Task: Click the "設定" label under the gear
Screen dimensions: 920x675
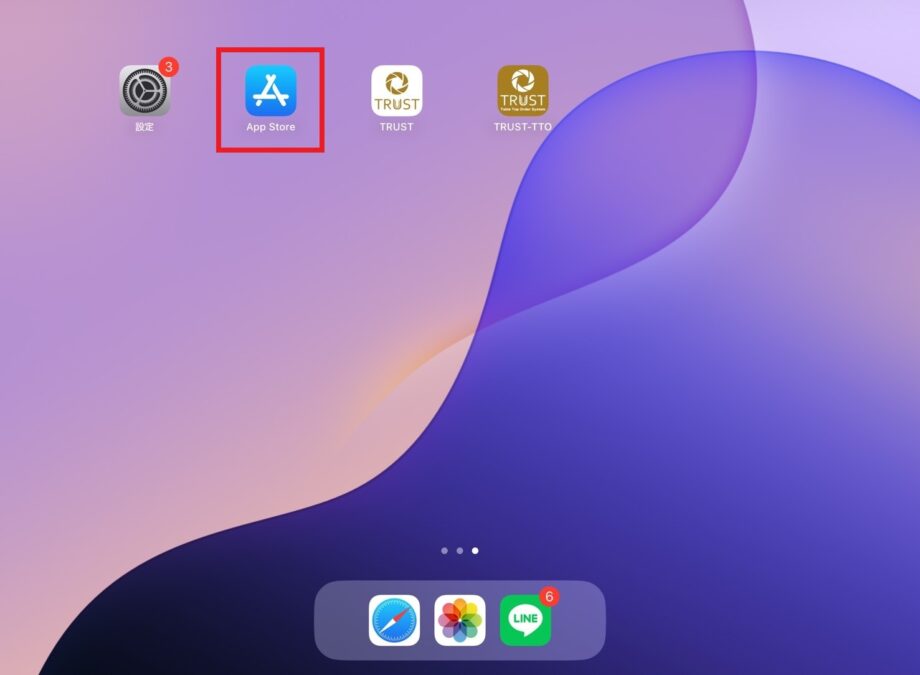Action: click(x=145, y=128)
